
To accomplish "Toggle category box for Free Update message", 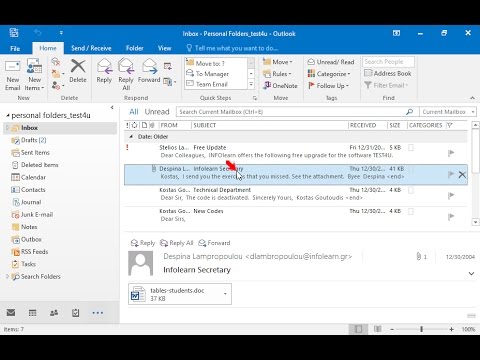I will [411, 148].
